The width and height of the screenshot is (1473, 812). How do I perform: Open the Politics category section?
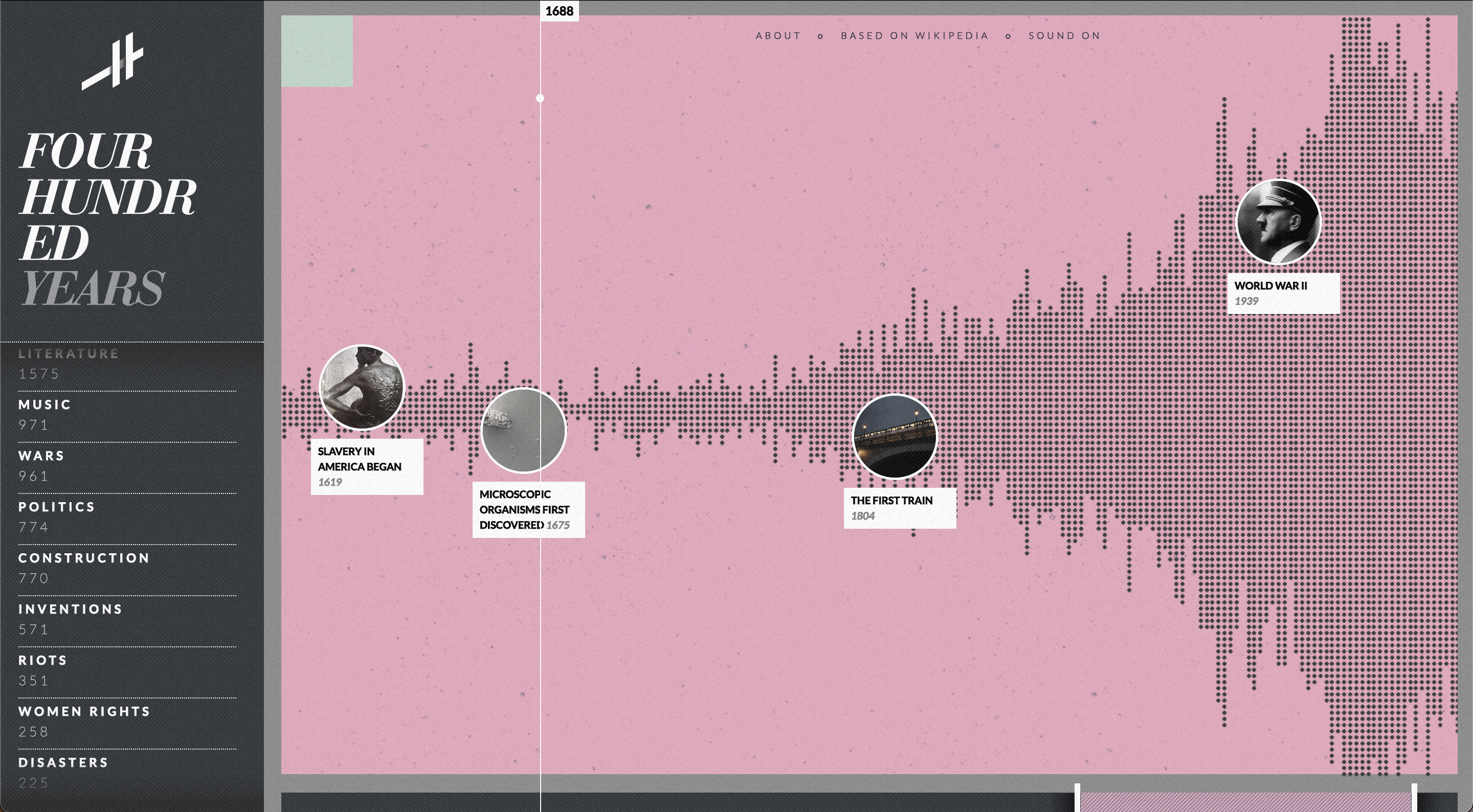[57, 507]
